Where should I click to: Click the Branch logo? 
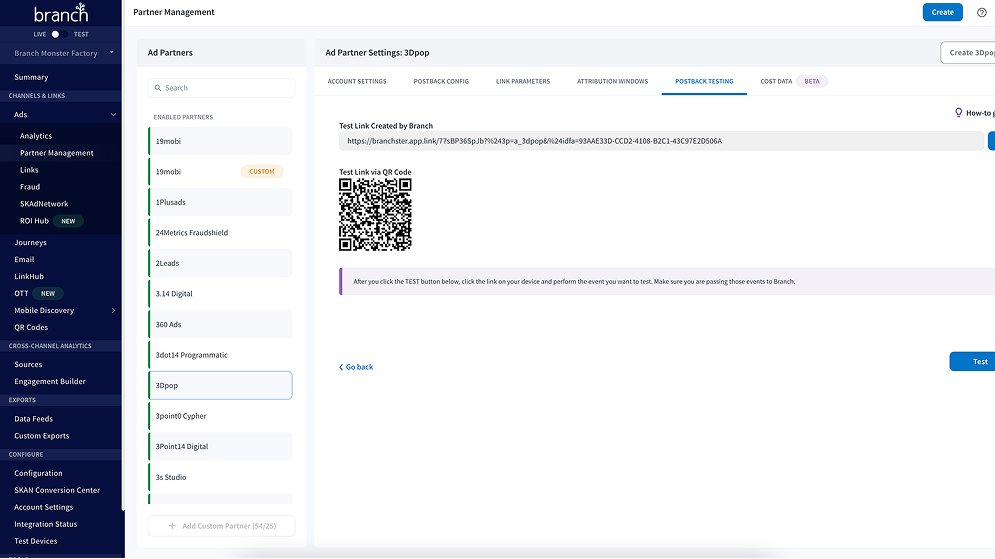61,13
